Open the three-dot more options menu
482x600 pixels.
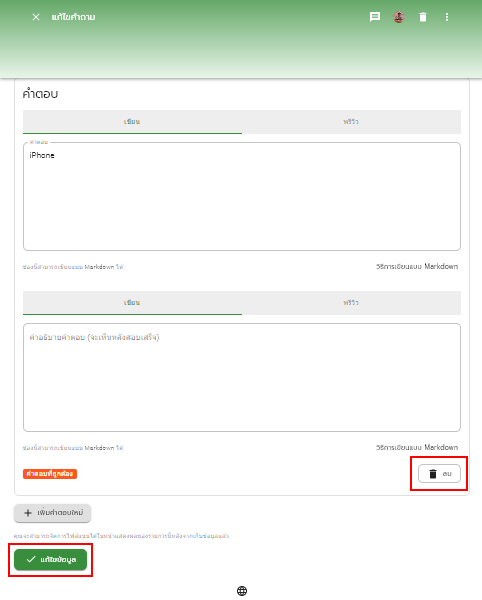click(447, 17)
